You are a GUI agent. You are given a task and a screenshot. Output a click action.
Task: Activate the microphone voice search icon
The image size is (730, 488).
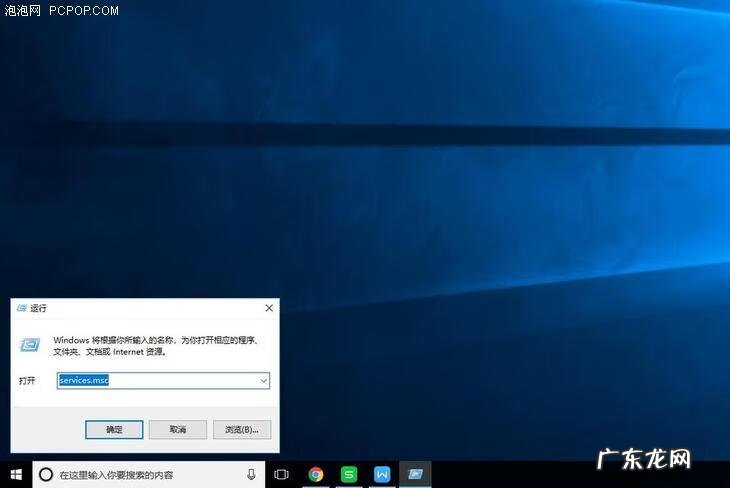click(x=251, y=474)
